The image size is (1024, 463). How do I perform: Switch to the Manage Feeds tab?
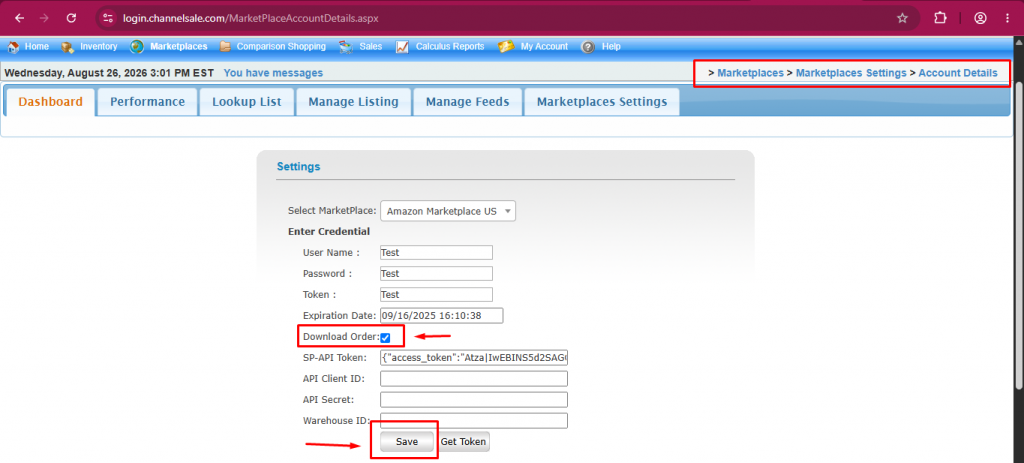tap(468, 102)
